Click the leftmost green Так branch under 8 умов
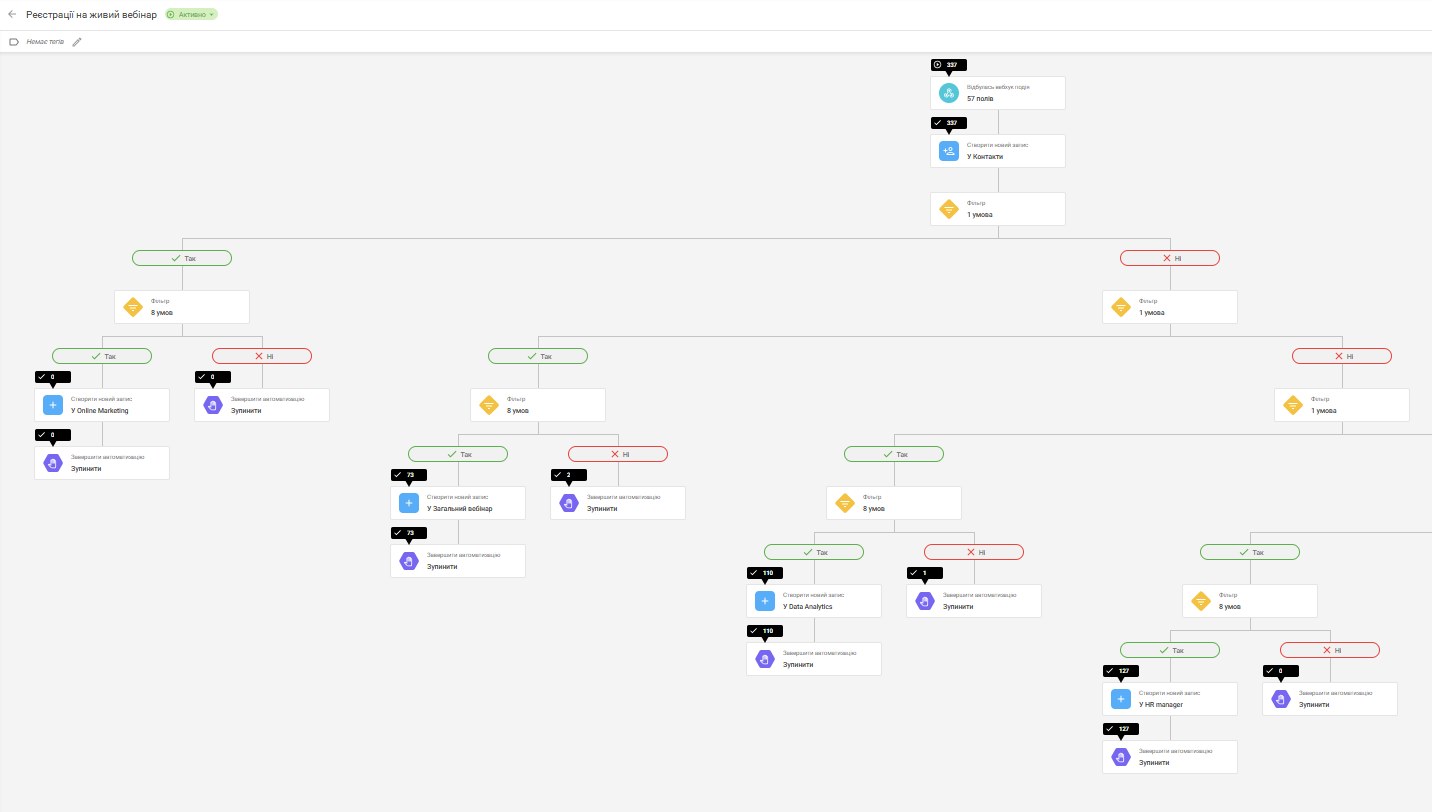Screen dimensions: 1432x812 (102, 356)
